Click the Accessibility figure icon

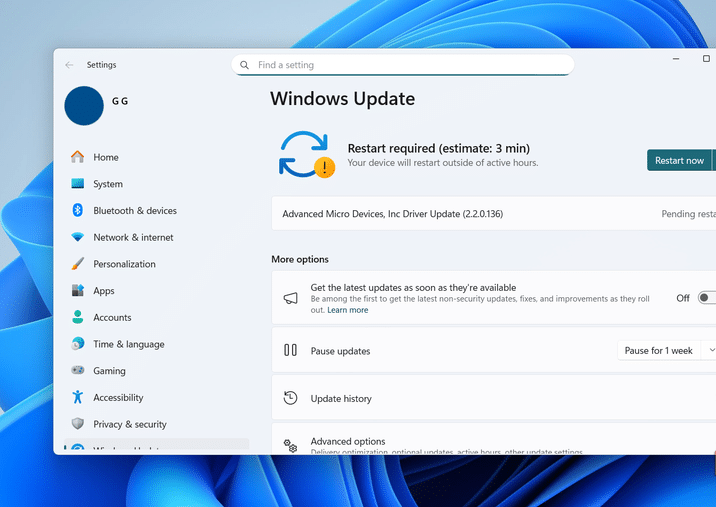click(78, 397)
